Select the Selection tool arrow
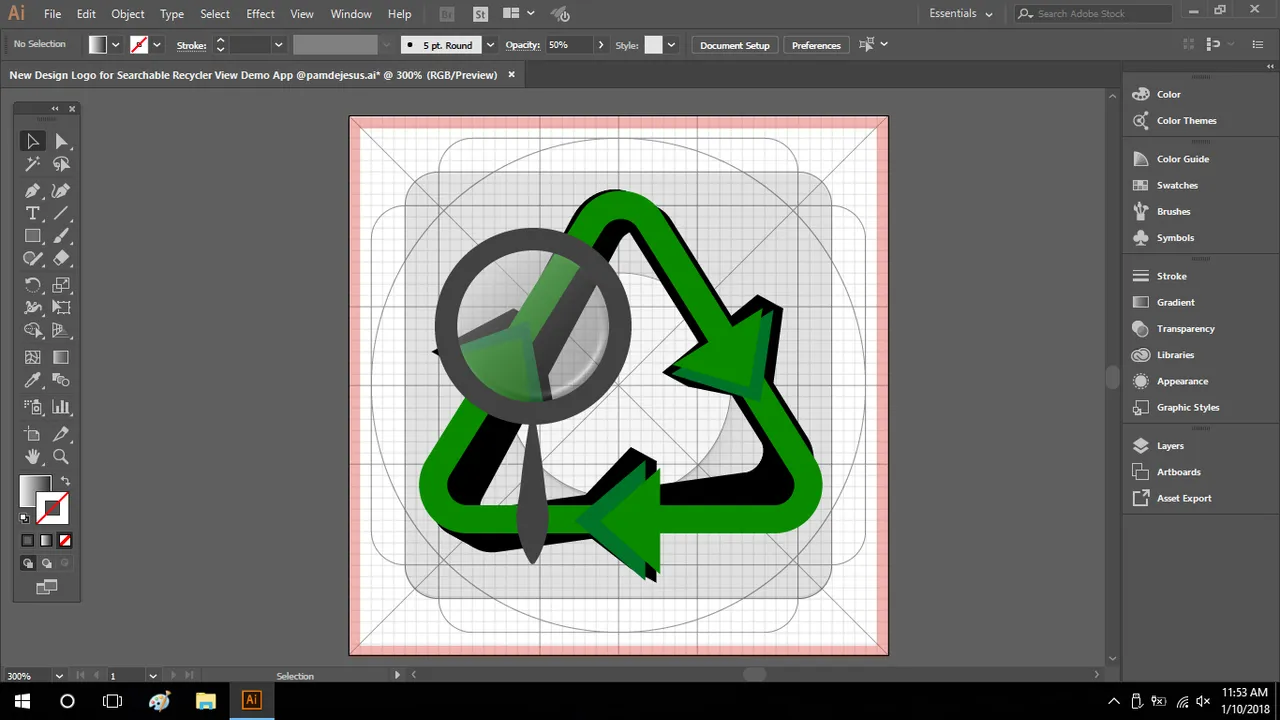 click(x=33, y=141)
